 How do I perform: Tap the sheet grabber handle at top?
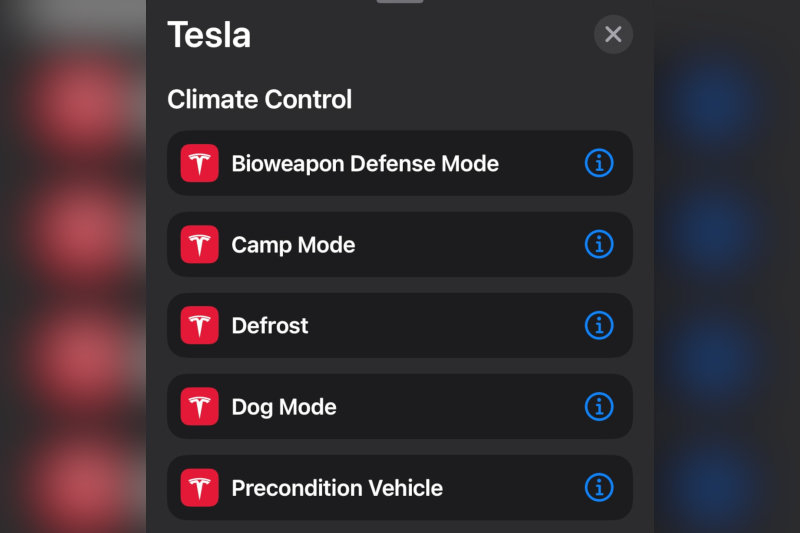(x=400, y=2)
